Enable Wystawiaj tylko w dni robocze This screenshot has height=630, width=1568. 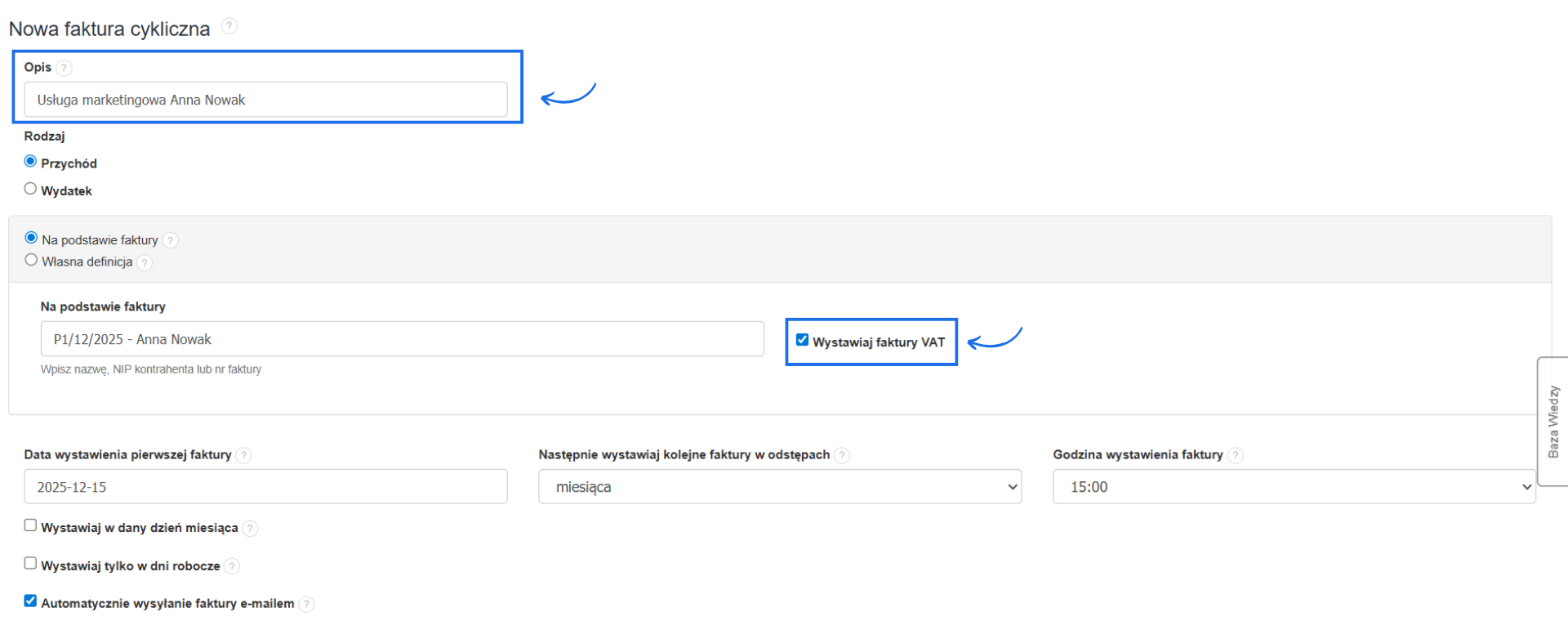pyautogui.click(x=30, y=563)
